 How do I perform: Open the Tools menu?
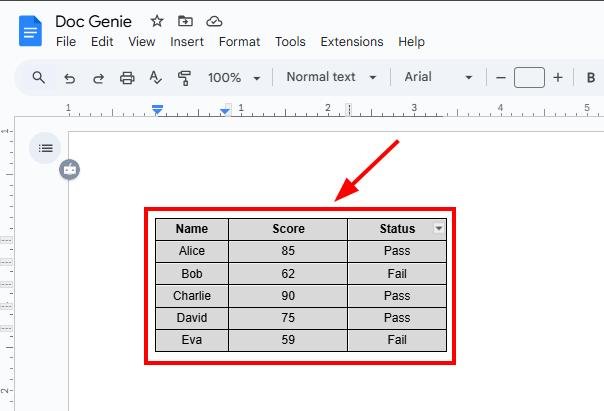290,42
